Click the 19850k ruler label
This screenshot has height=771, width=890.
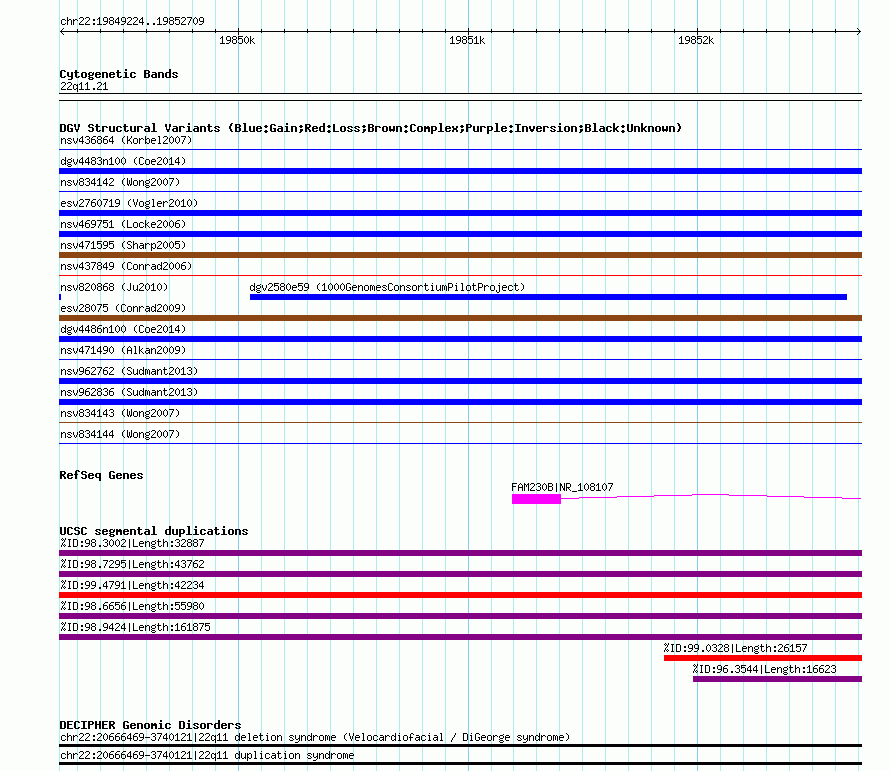237,40
